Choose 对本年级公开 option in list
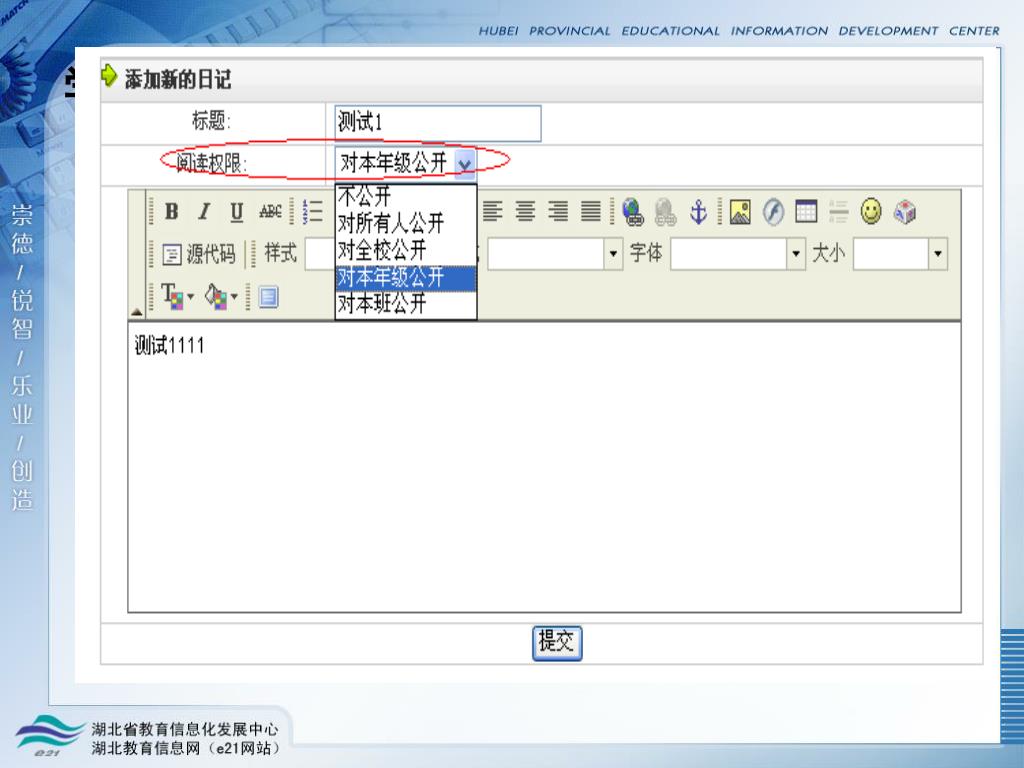The image size is (1024, 768). point(405,277)
